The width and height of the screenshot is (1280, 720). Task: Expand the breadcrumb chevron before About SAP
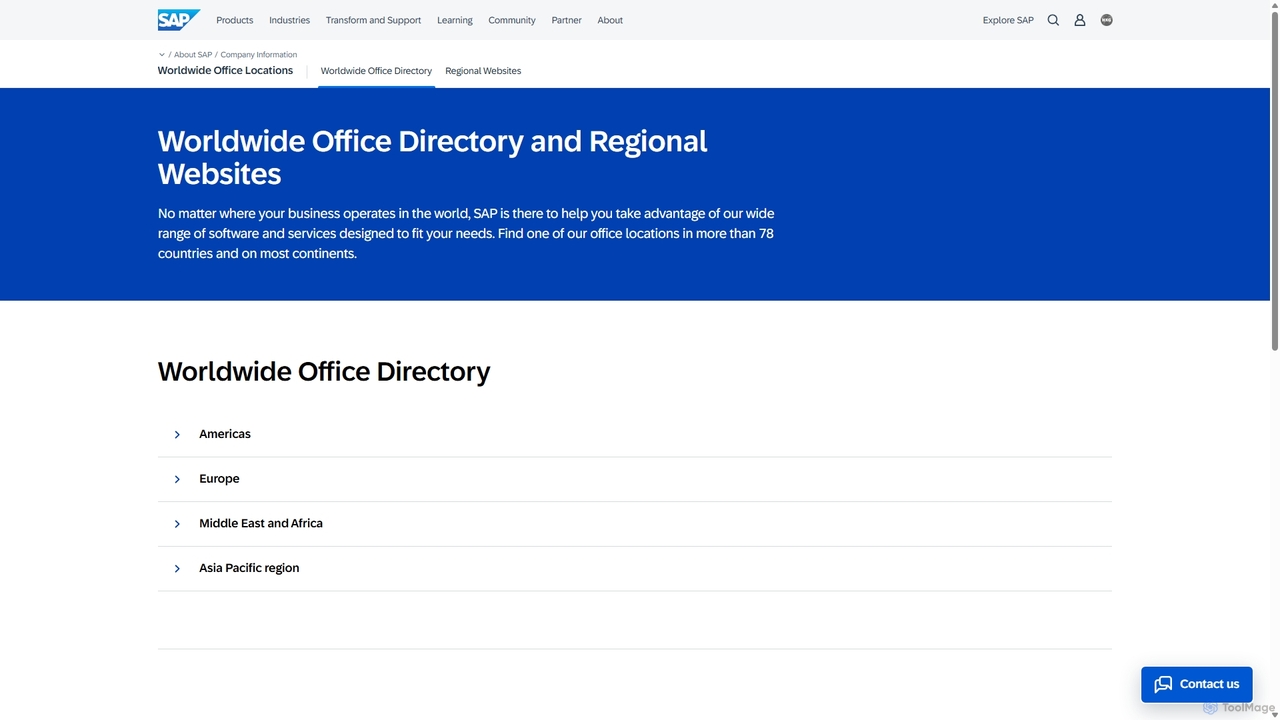click(162, 55)
